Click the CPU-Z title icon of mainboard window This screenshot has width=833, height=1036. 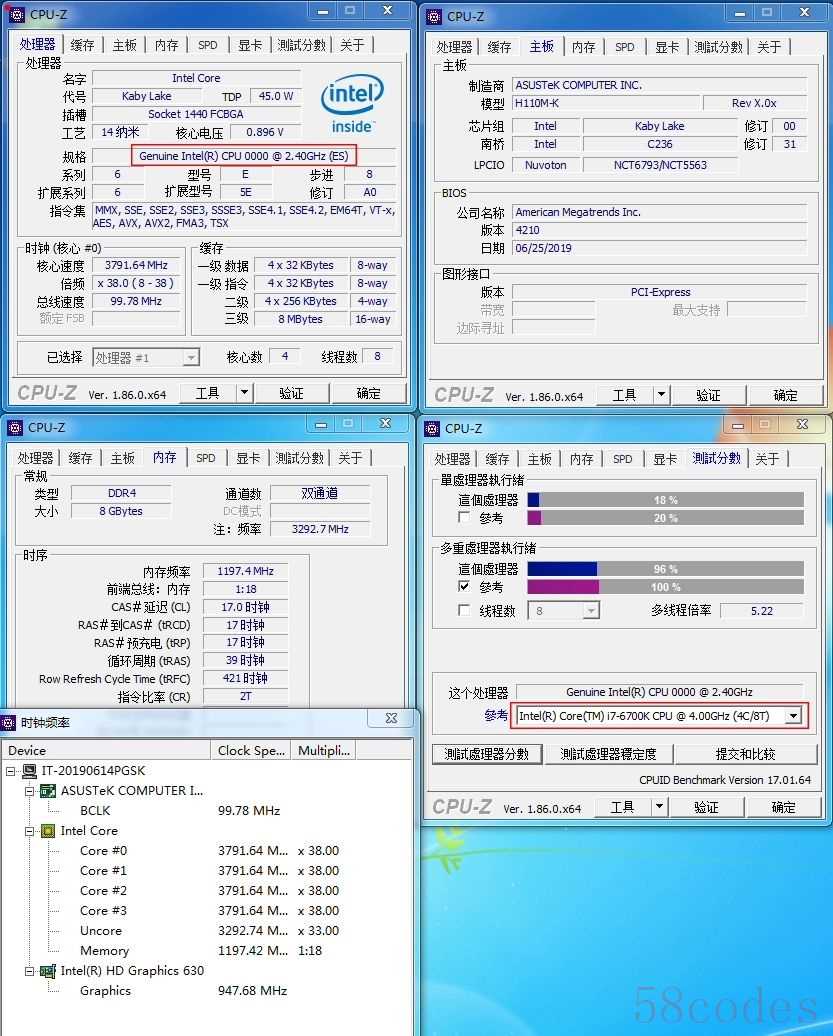tap(433, 17)
